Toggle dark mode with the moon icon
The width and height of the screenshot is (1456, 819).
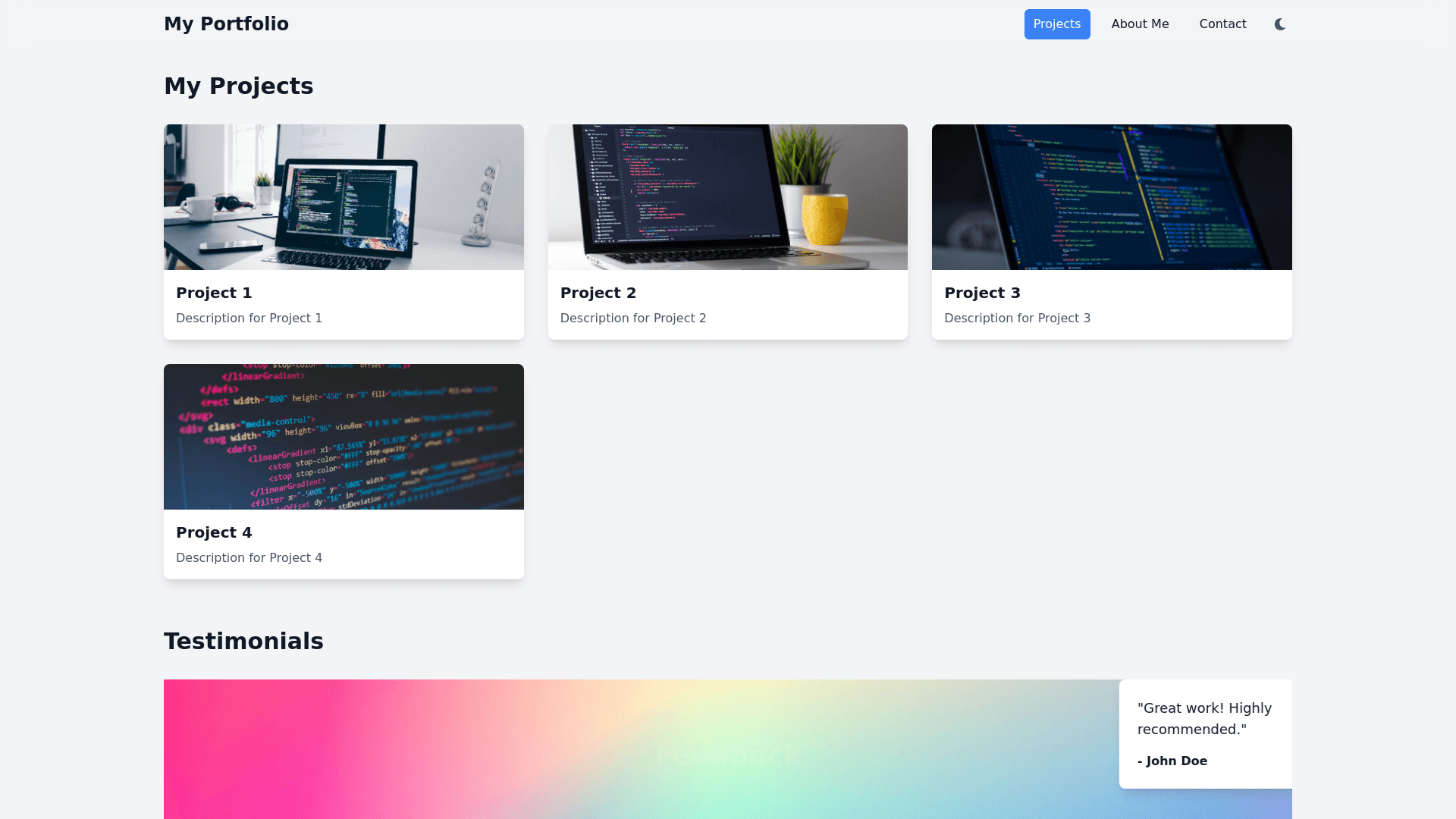(x=1280, y=24)
